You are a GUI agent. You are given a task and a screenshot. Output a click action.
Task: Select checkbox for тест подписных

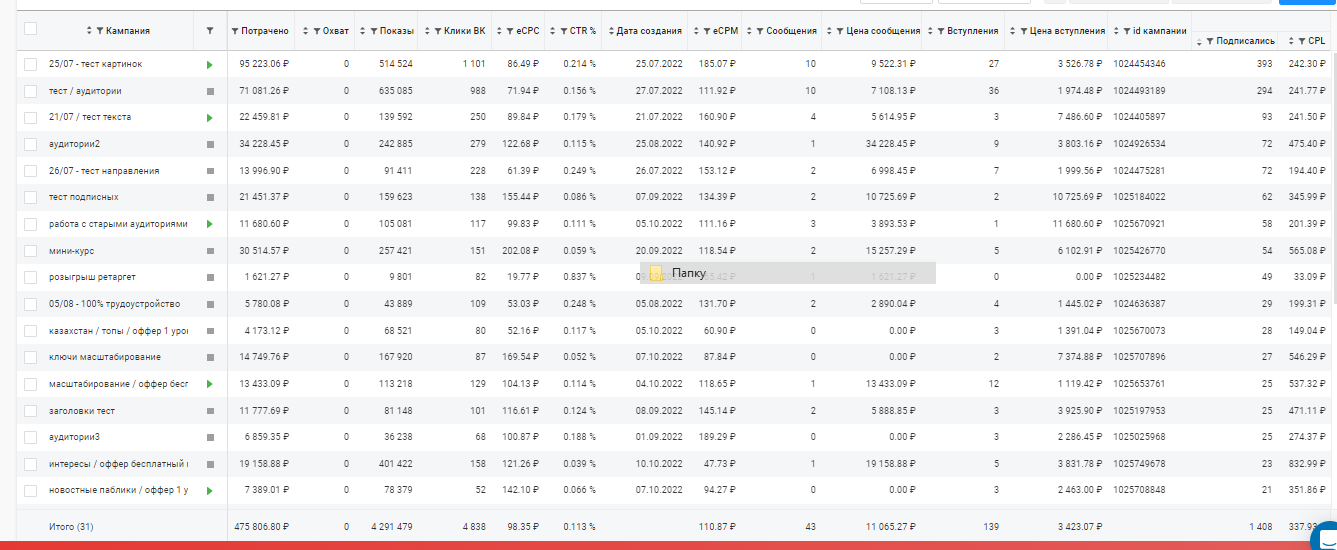point(30,197)
